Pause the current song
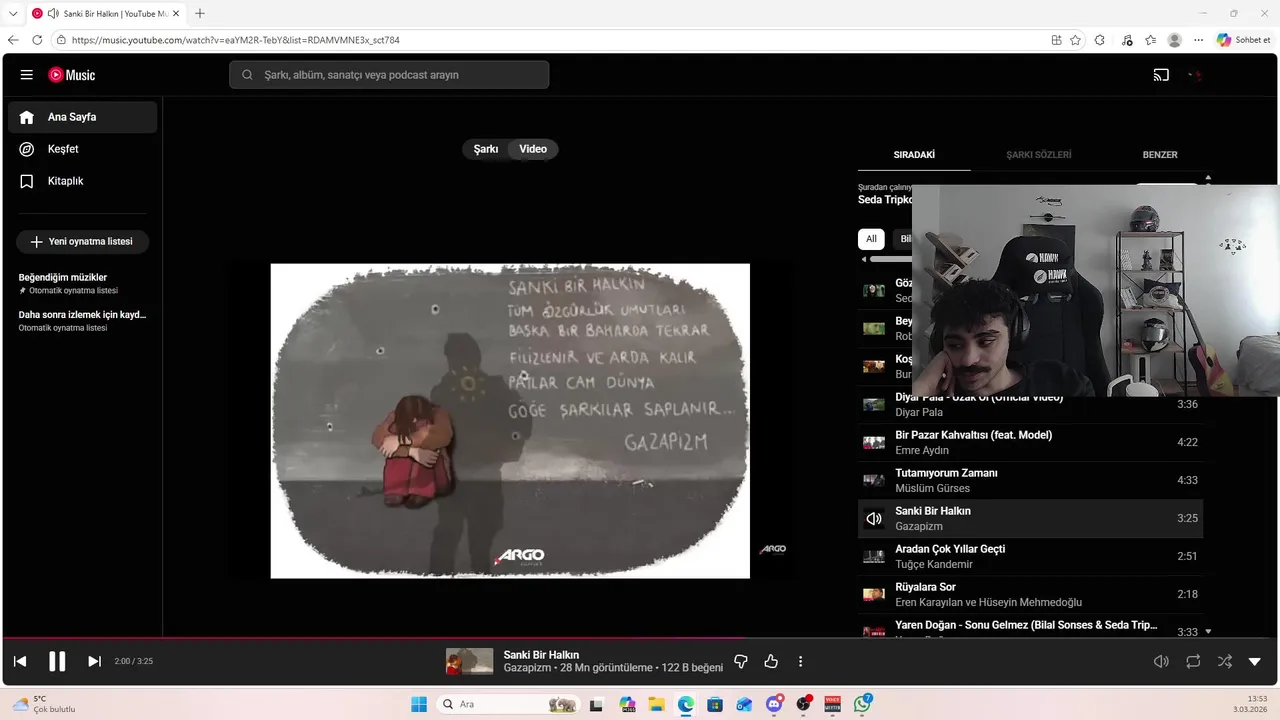 point(57,661)
